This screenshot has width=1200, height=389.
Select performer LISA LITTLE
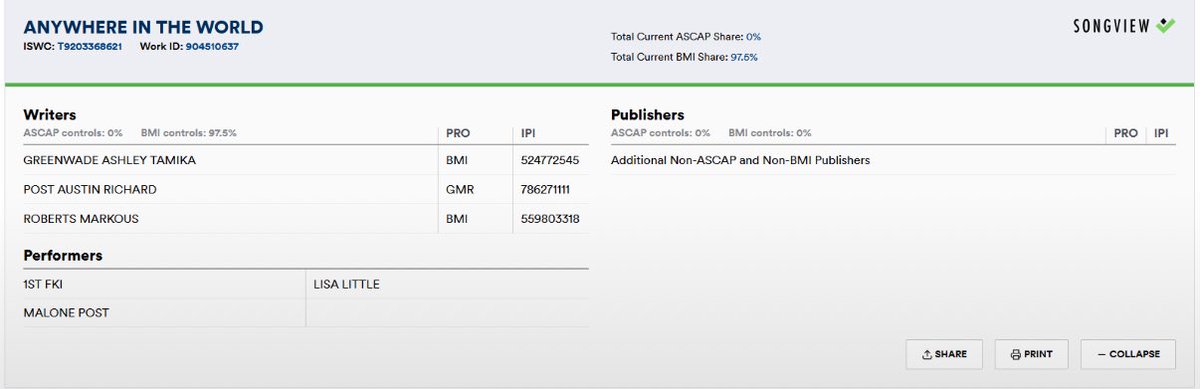(x=347, y=284)
